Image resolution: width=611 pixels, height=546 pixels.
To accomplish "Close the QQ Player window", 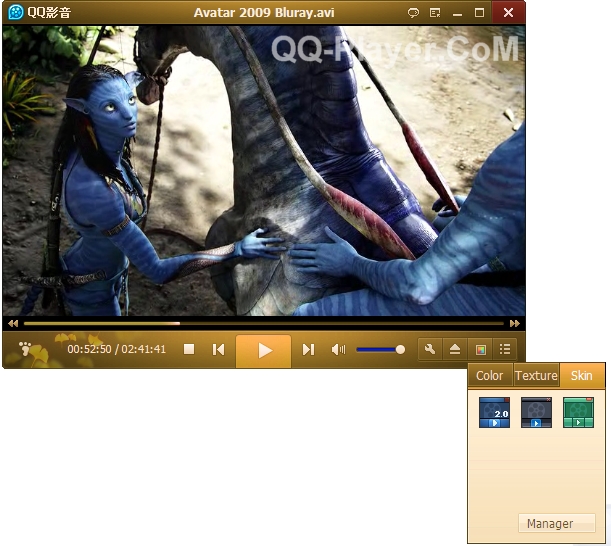I will pyautogui.click(x=508, y=12).
